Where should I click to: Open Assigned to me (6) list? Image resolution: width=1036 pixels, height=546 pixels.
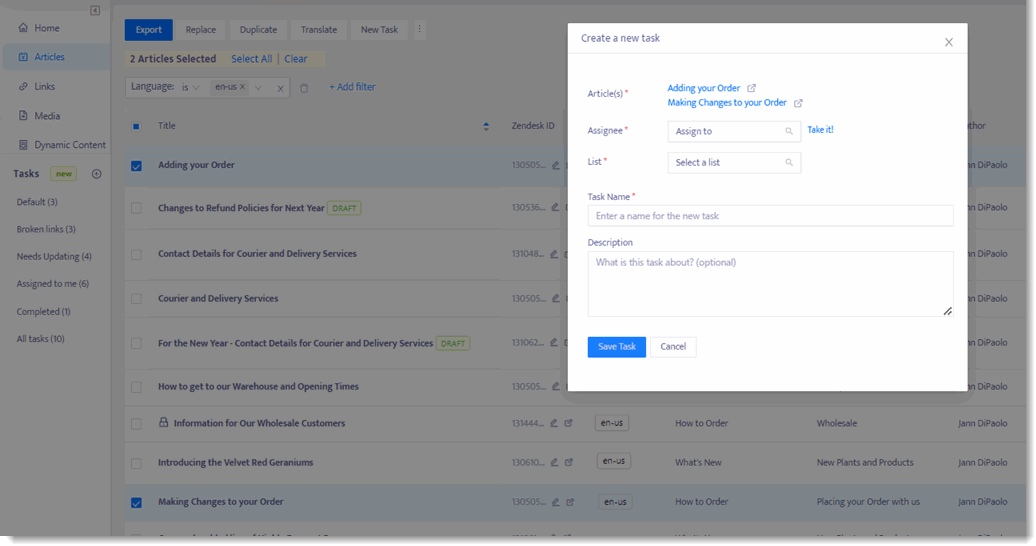pyautogui.click(x=53, y=284)
